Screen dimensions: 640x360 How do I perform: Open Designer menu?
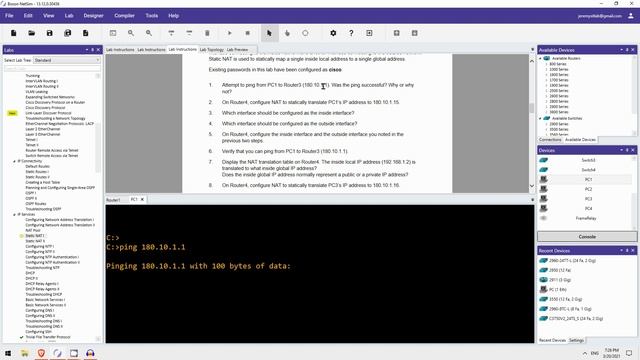pos(93,16)
